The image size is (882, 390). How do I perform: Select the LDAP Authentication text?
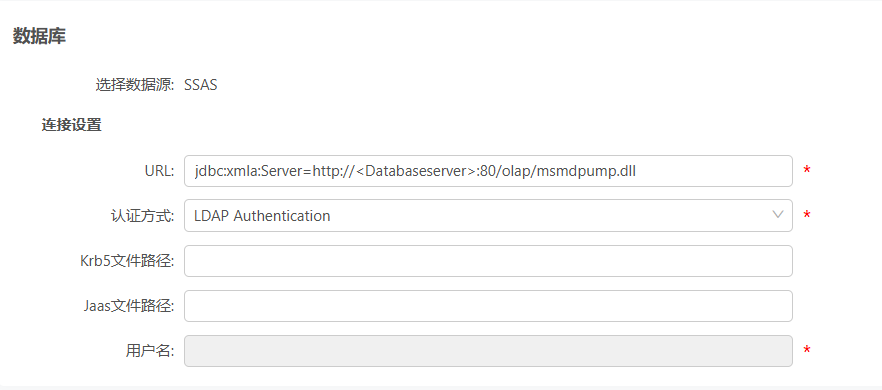click(262, 216)
